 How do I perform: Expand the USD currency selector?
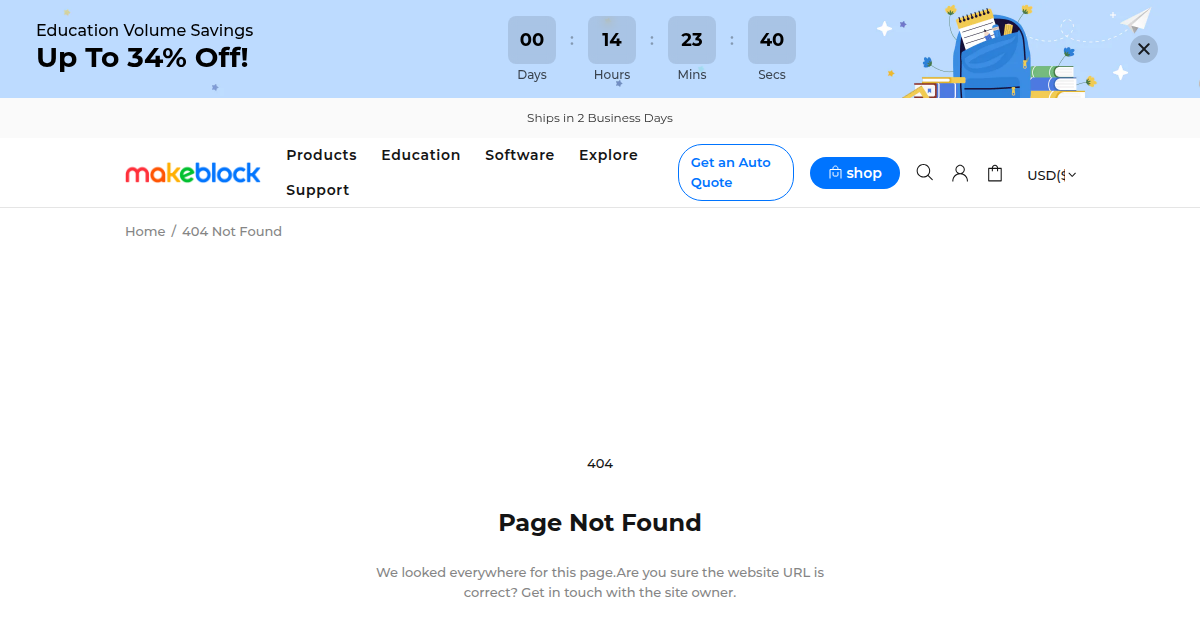pos(1051,175)
